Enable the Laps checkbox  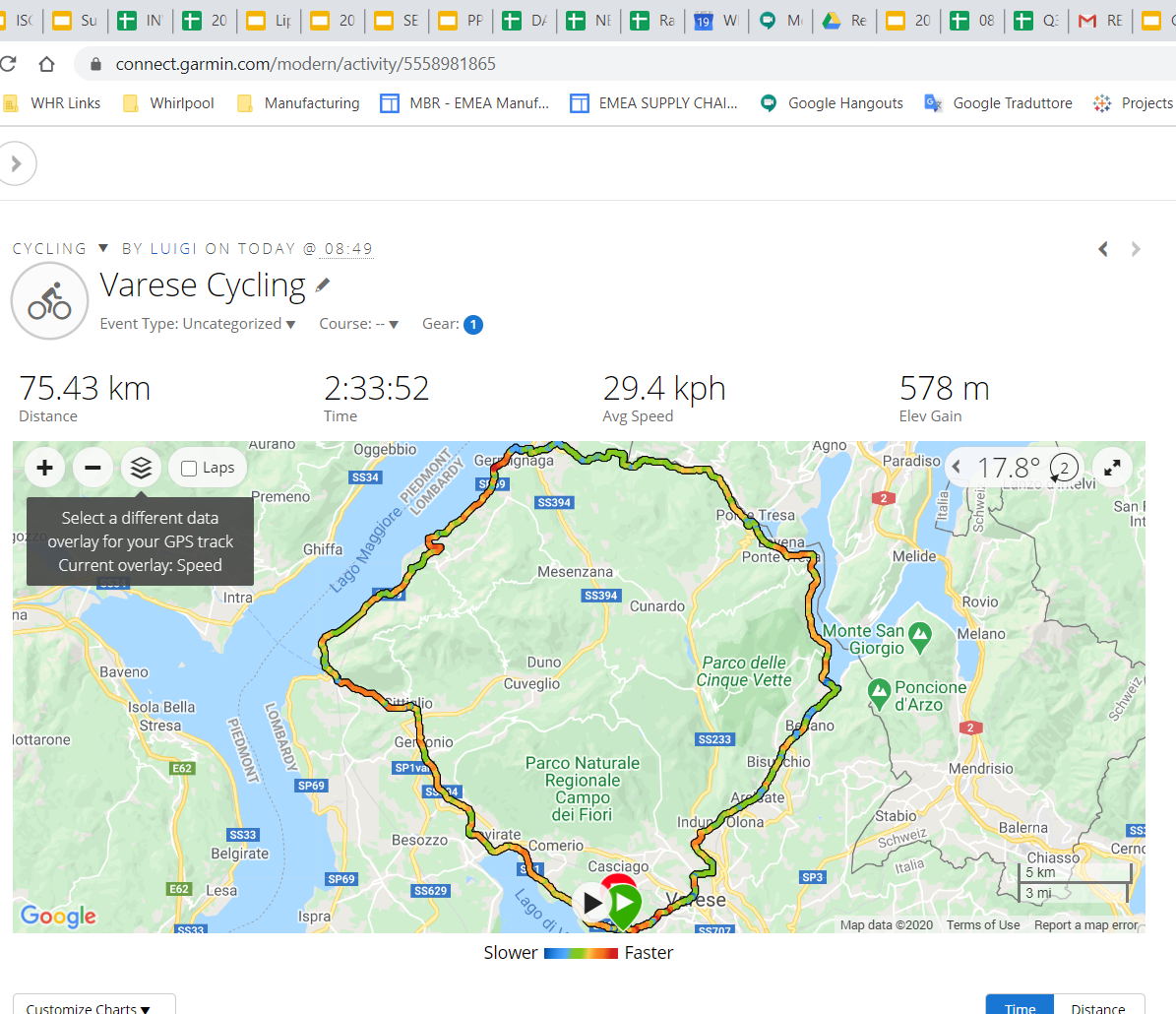point(189,469)
